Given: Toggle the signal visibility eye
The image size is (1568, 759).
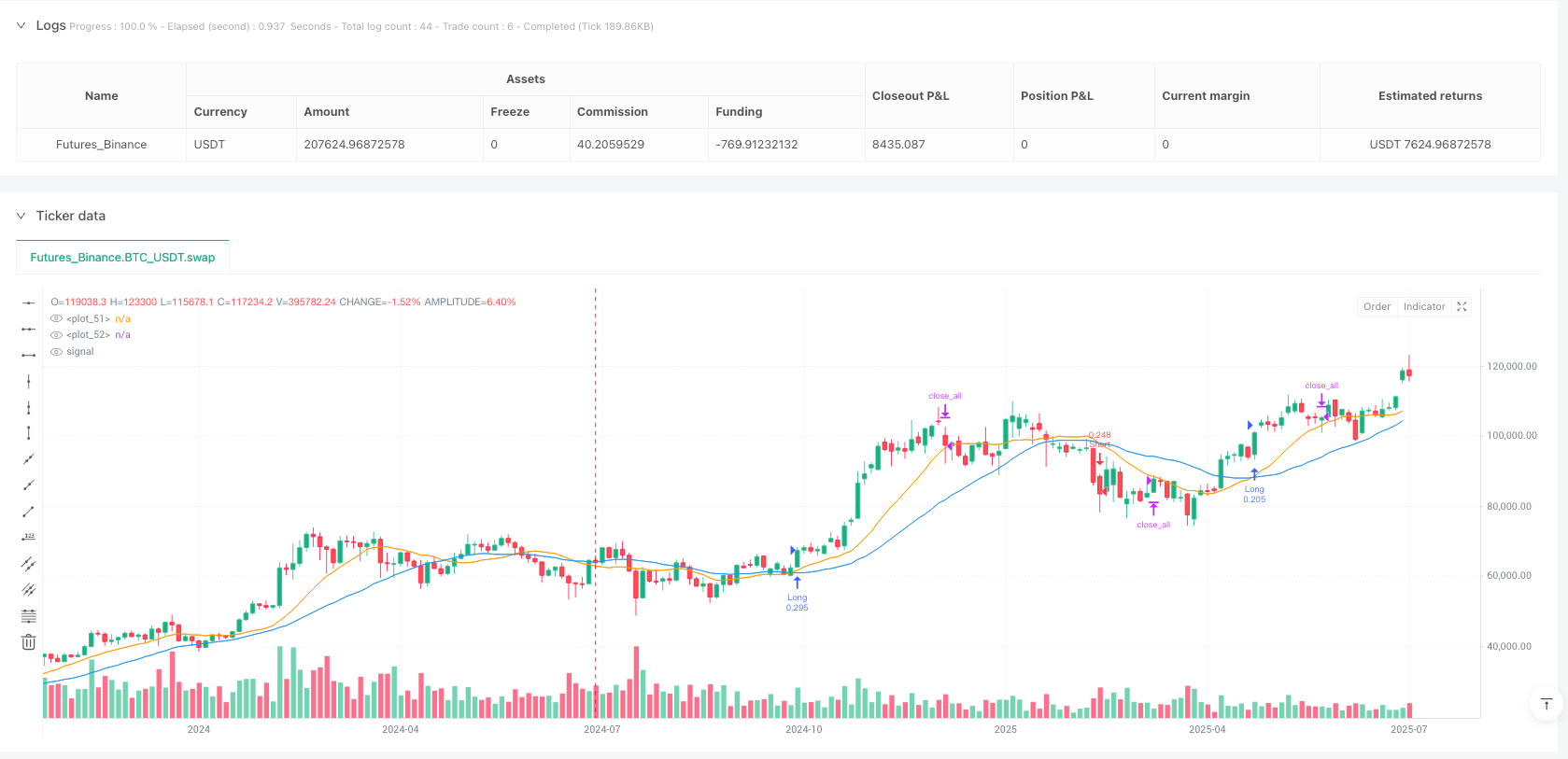Looking at the screenshot, I should click(x=57, y=352).
